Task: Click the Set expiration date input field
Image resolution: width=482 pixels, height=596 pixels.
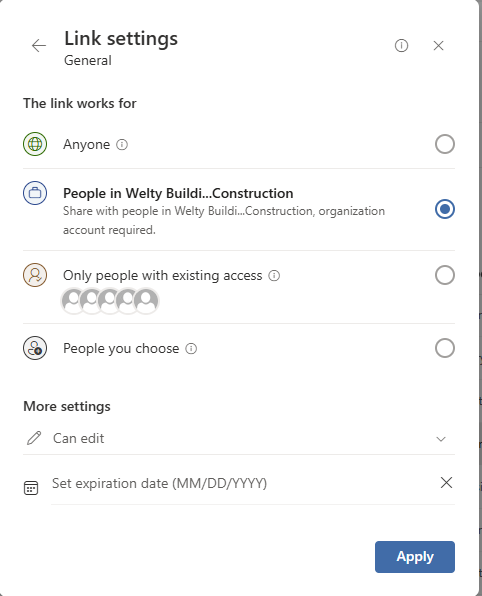Action: [x=243, y=483]
